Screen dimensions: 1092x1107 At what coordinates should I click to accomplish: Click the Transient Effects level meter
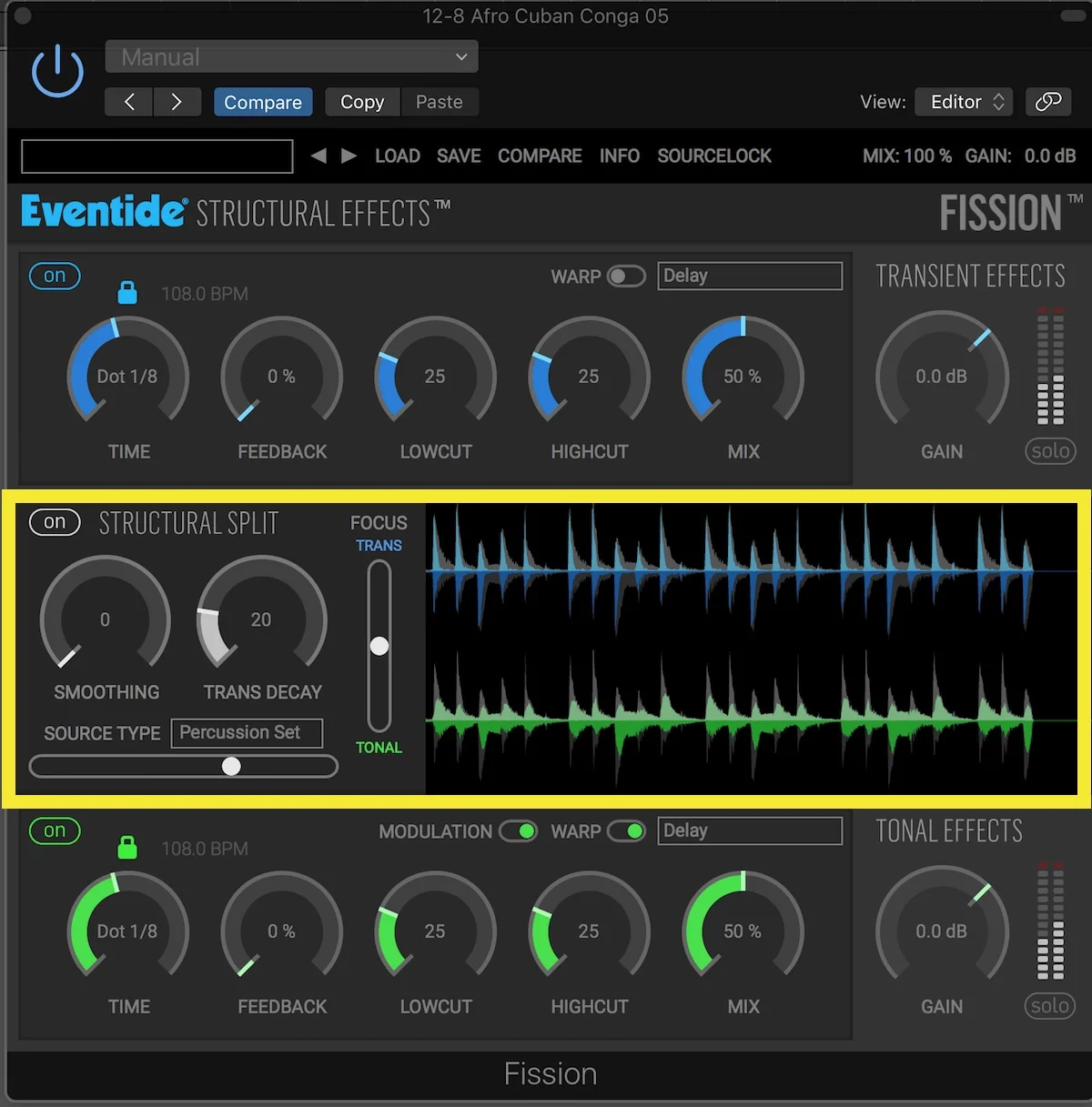pos(1051,366)
